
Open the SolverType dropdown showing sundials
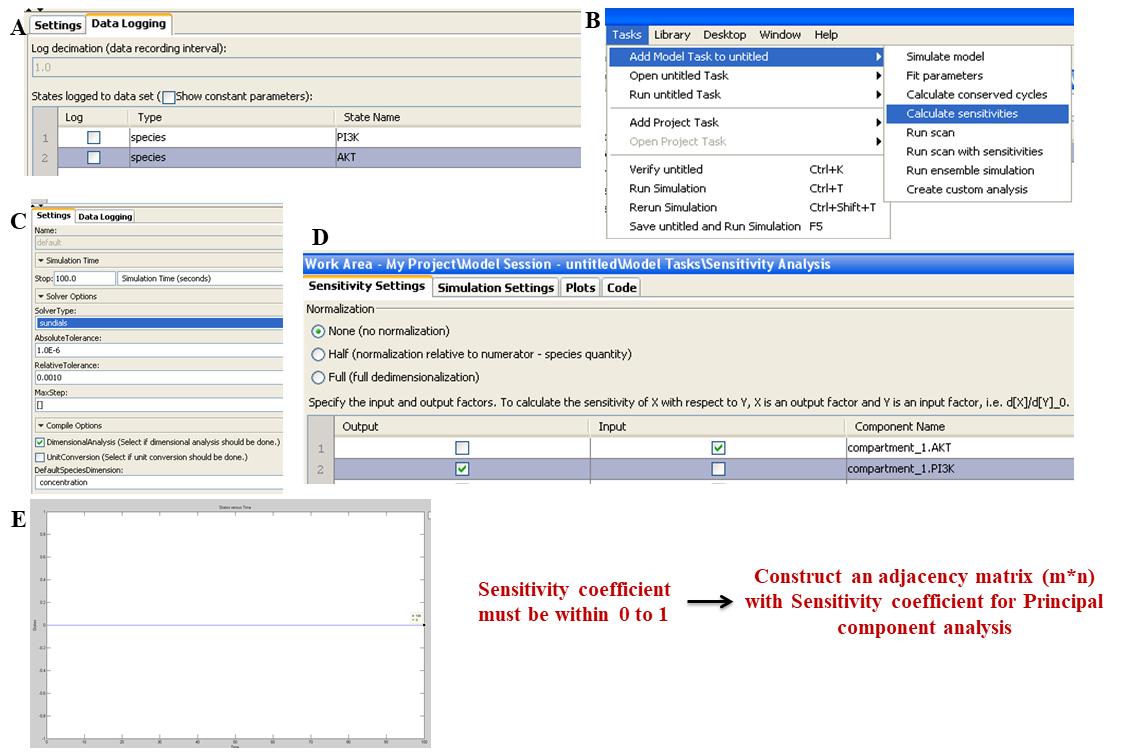pyautogui.click(x=158, y=323)
